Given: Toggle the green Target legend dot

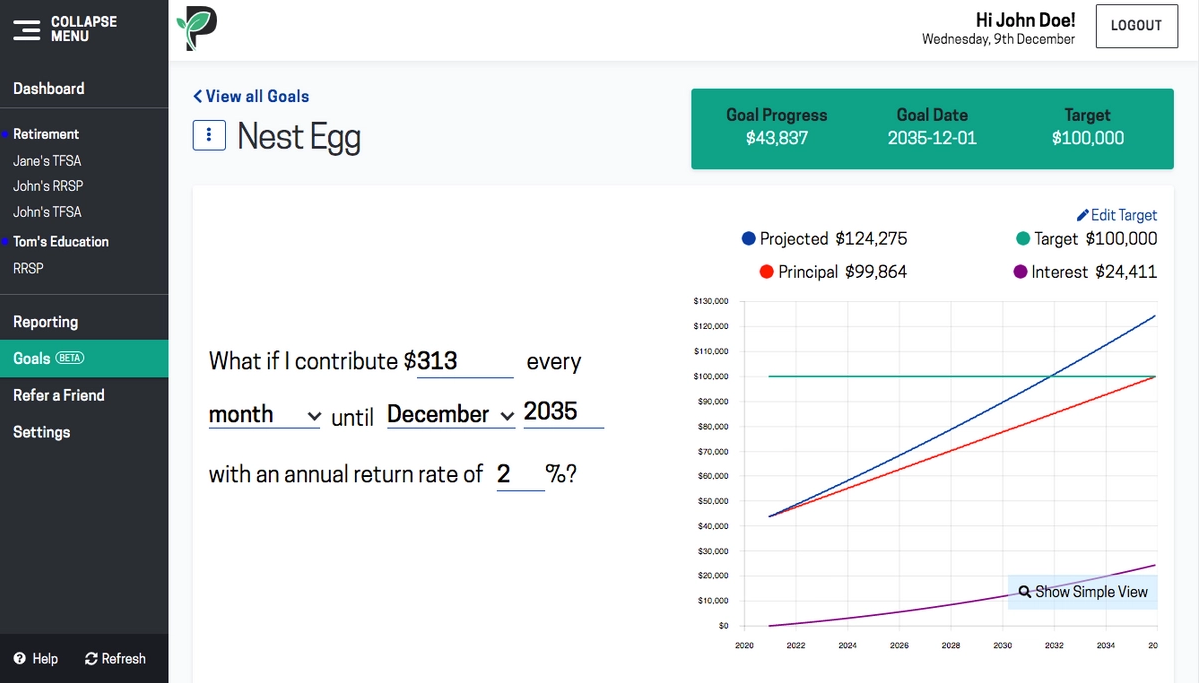Looking at the screenshot, I should [x=1022, y=239].
